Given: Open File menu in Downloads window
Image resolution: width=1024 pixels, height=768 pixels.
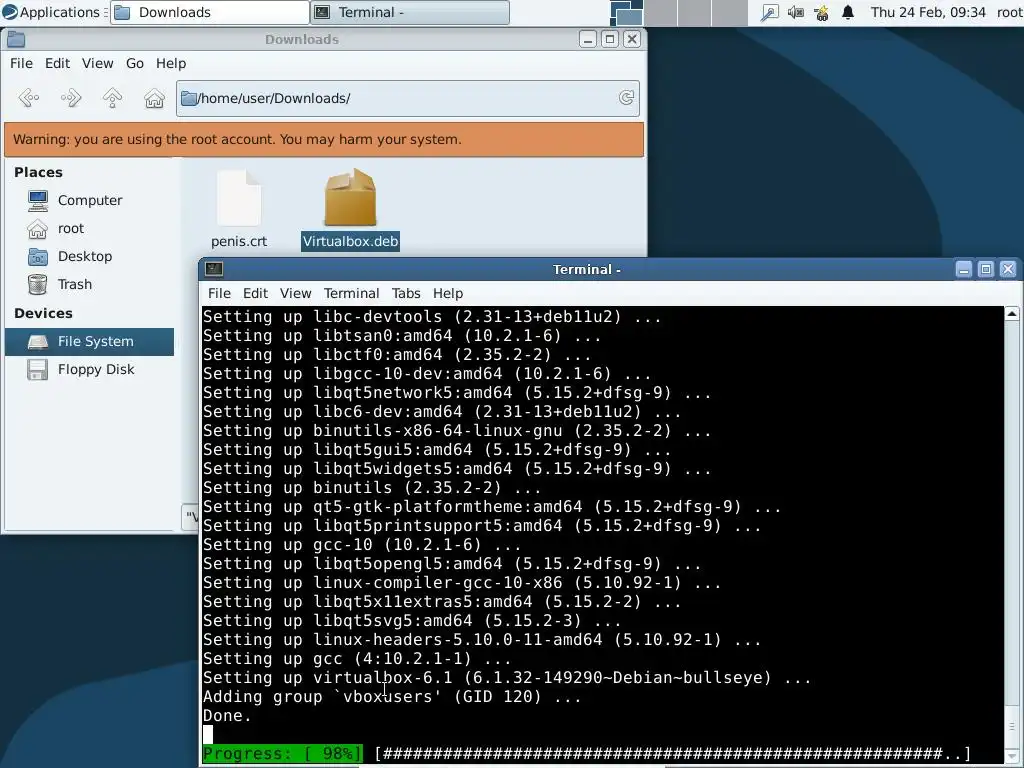Looking at the screenshot, I should pyautogui.click(x=21, y=63).
